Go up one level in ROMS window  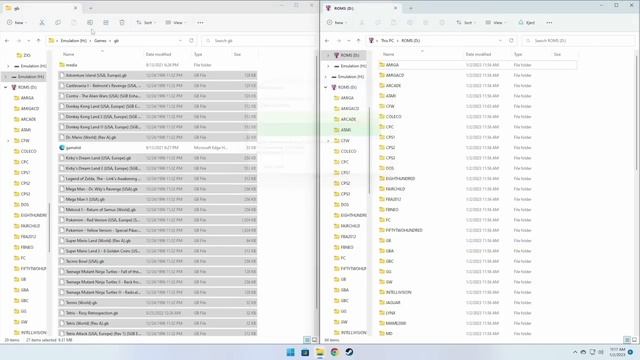[x=358, y=41]
